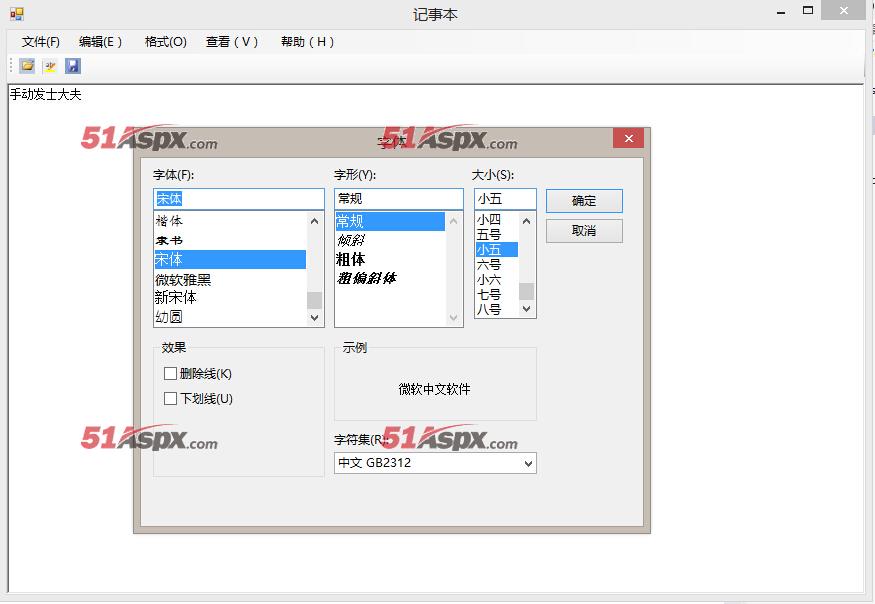Open the 编辑(E) menu

click(100, 42)
